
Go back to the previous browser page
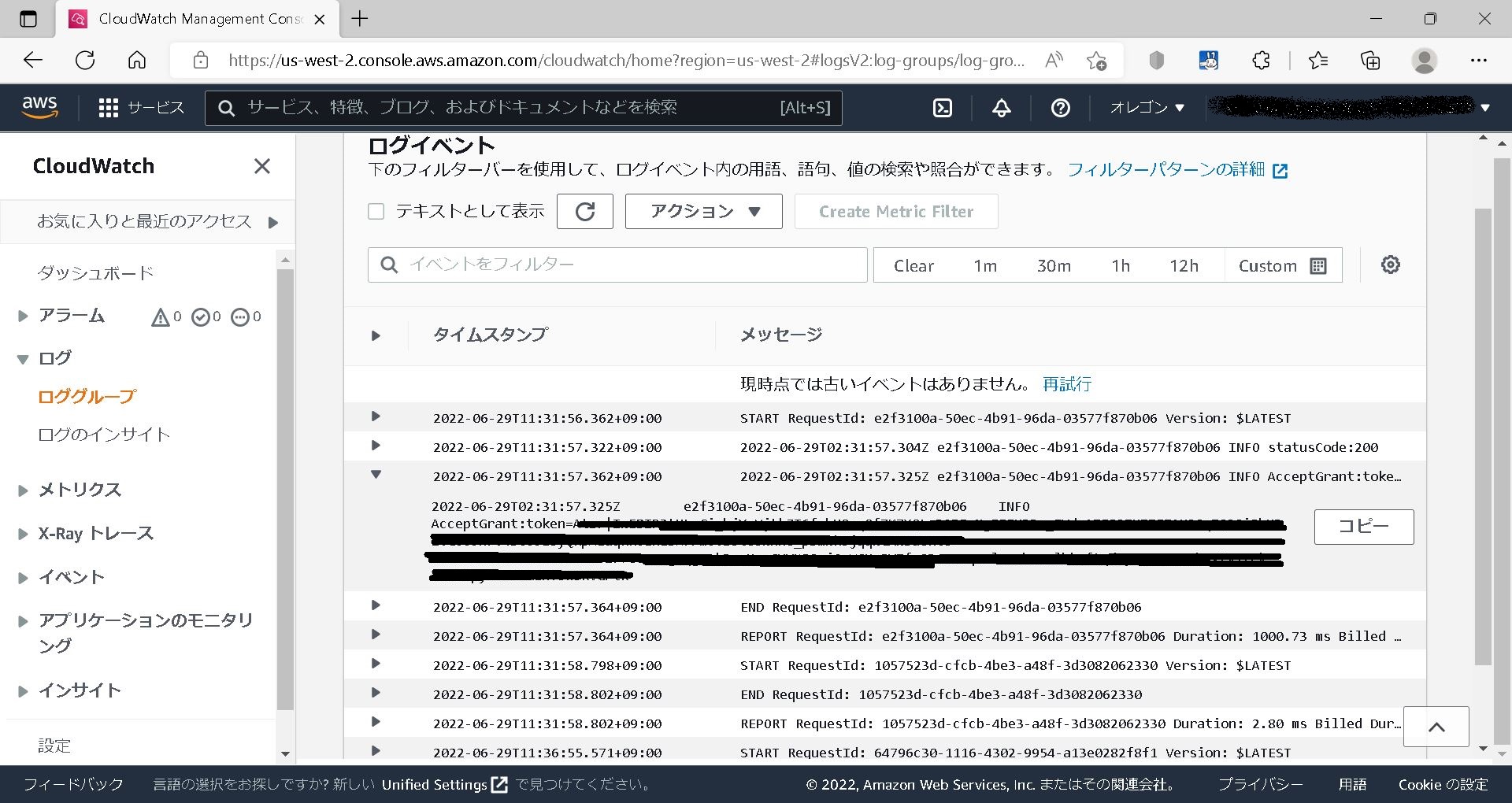coord(33,60)
